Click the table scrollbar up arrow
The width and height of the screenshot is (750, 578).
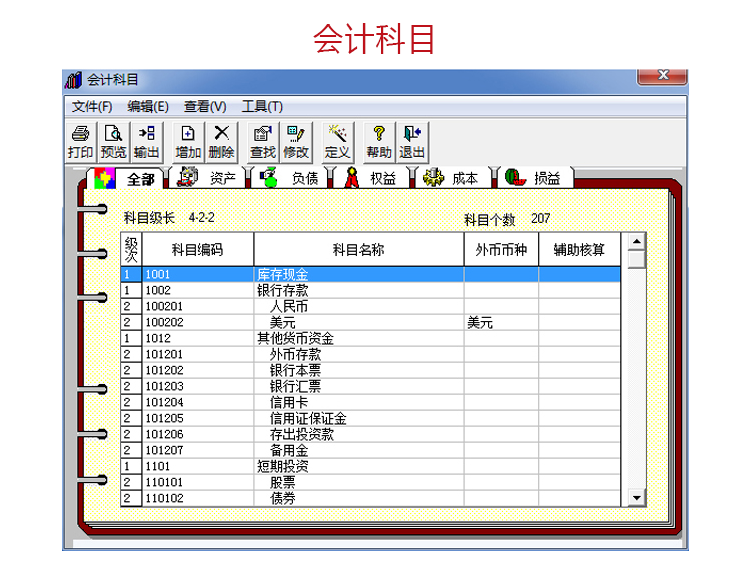(x=636, y=241)
